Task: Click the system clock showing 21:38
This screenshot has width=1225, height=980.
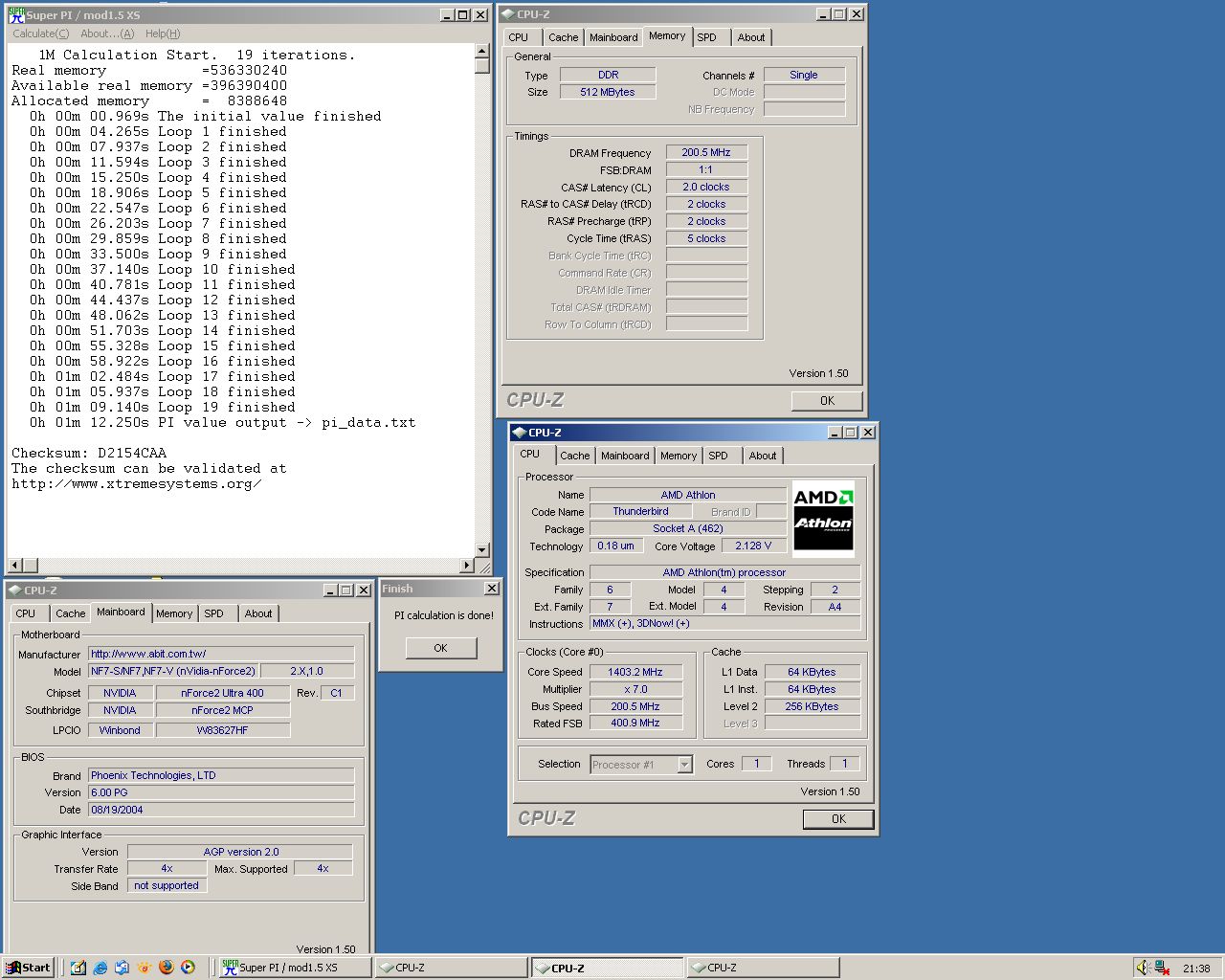Action: 1196,969
